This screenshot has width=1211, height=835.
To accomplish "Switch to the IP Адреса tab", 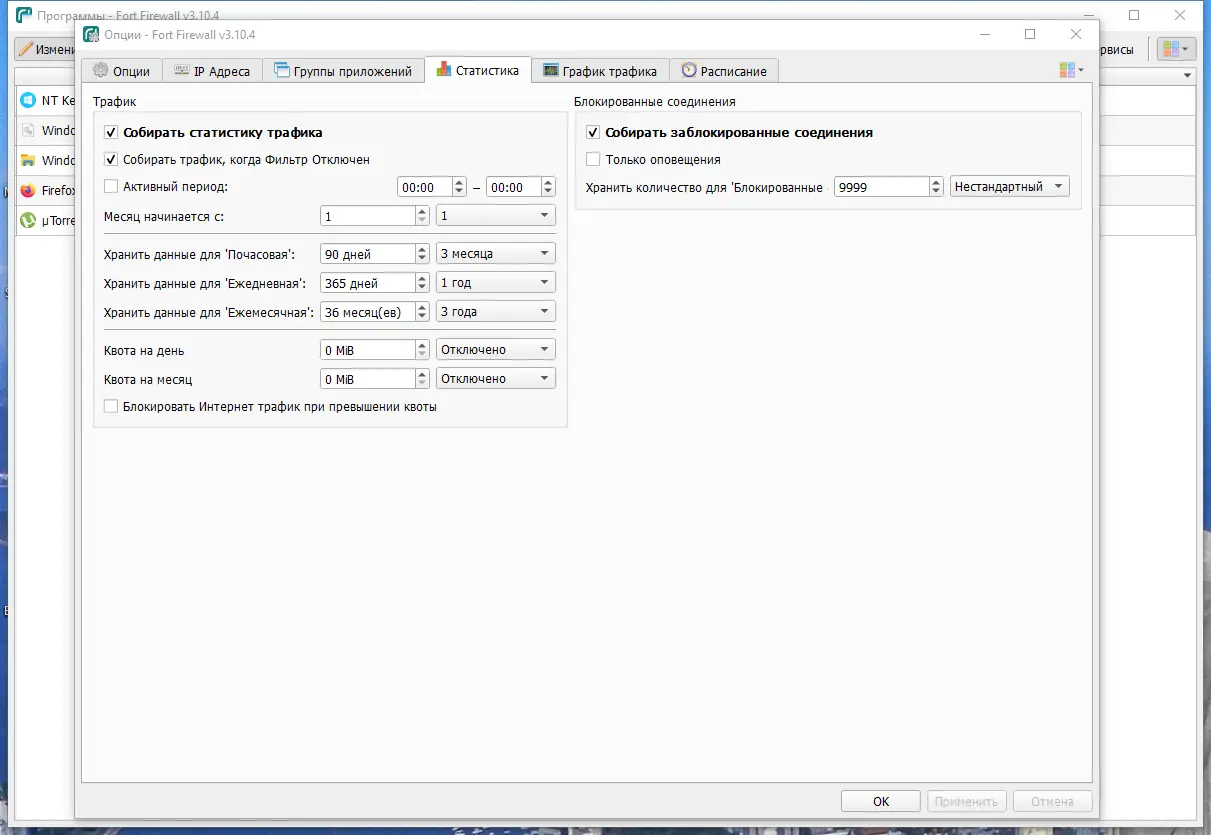I will click(x=212, y=71).
